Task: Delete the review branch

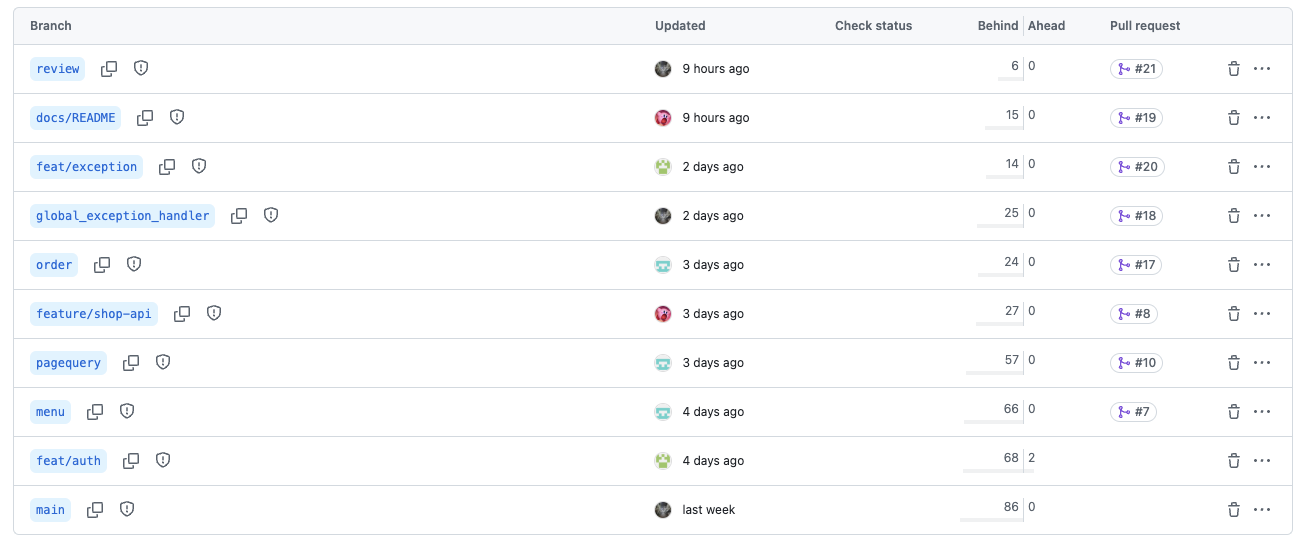Action: click(1234, 69)
